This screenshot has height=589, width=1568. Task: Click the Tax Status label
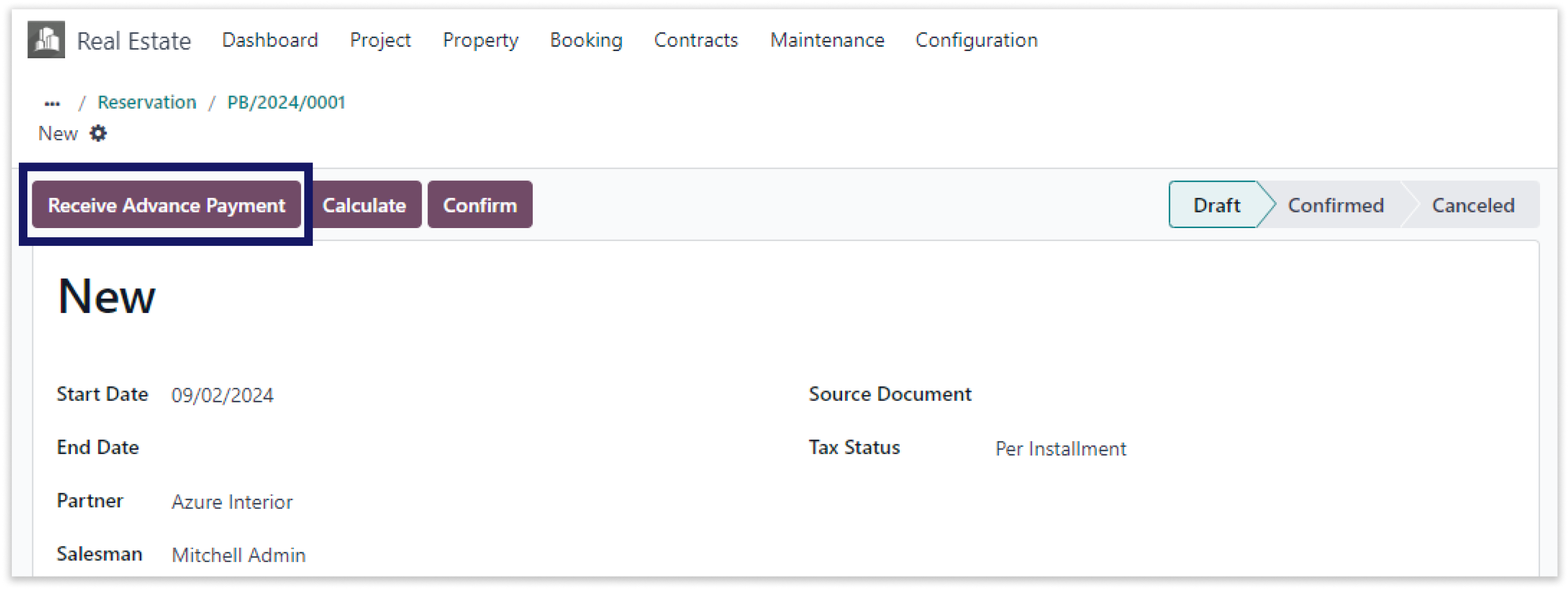coord(854,448)
